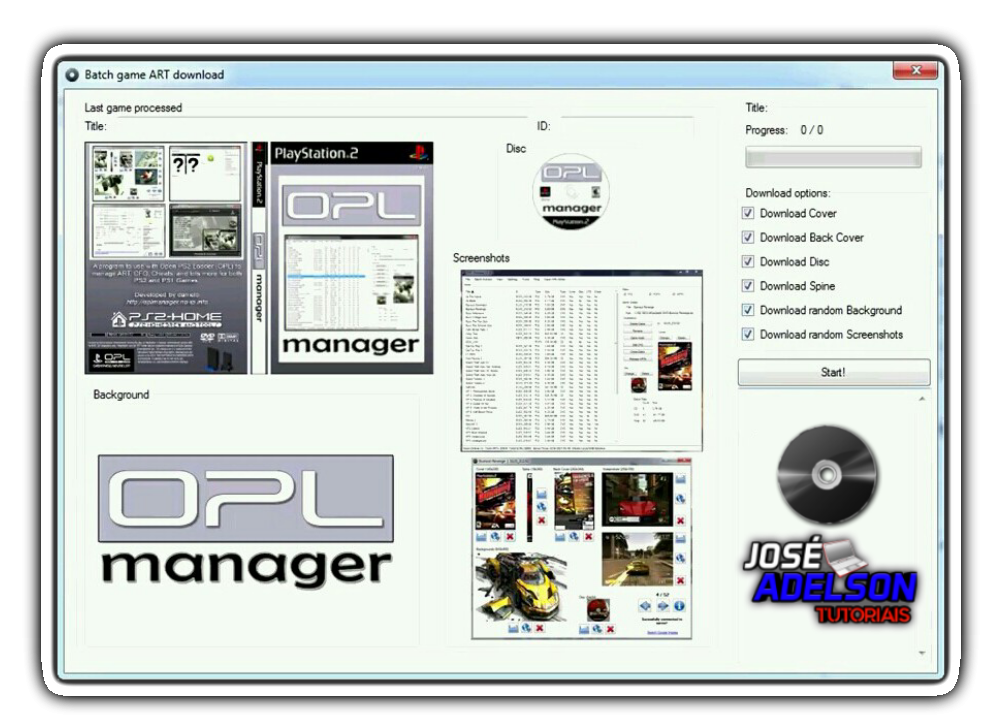1002x720 pixels.
Task: Uncheck the Download Spine option
Action: [x=748, y=286]
